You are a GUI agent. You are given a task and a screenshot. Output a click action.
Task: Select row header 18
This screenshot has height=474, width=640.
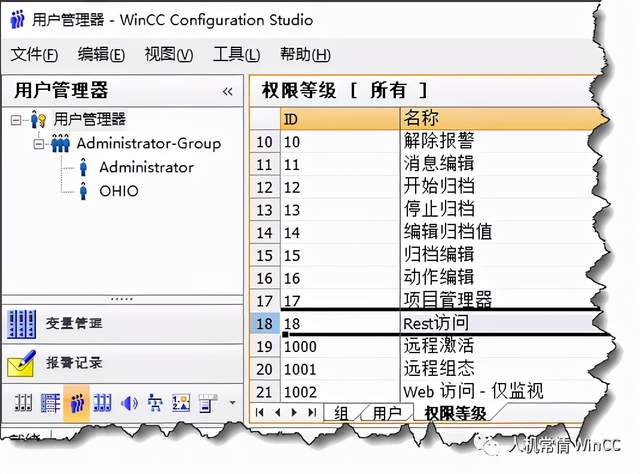264,324
